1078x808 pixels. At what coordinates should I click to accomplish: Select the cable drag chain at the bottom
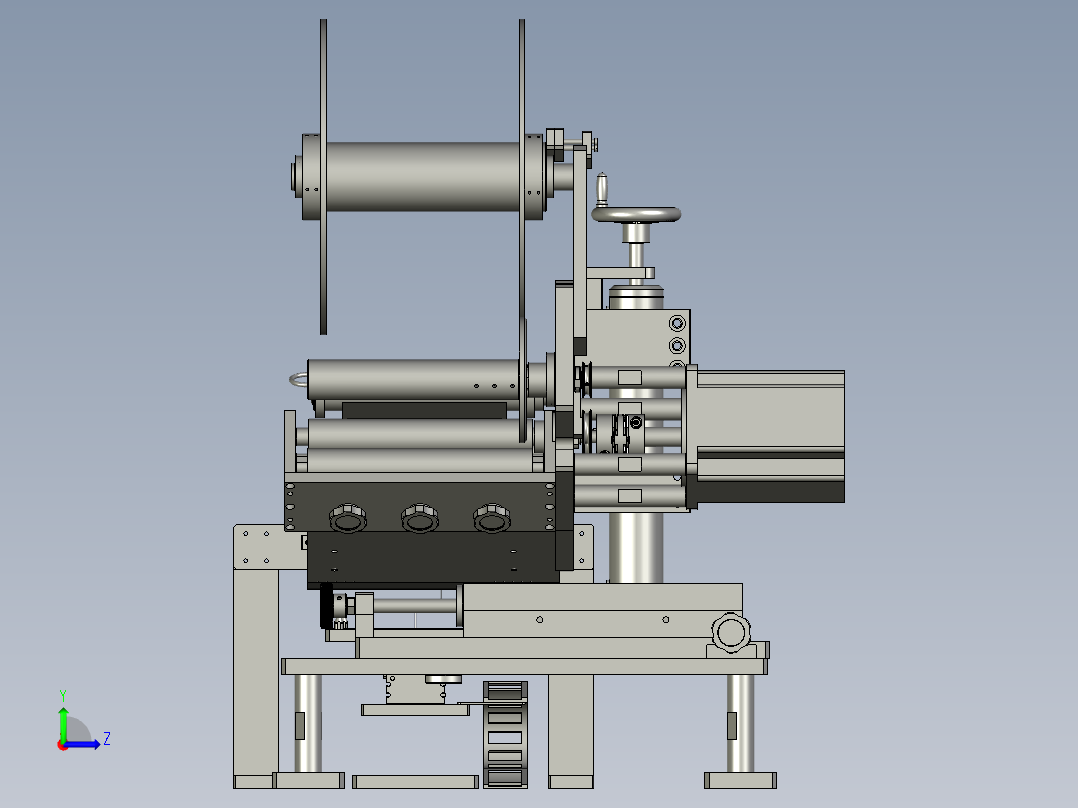(x=505, y=734)
